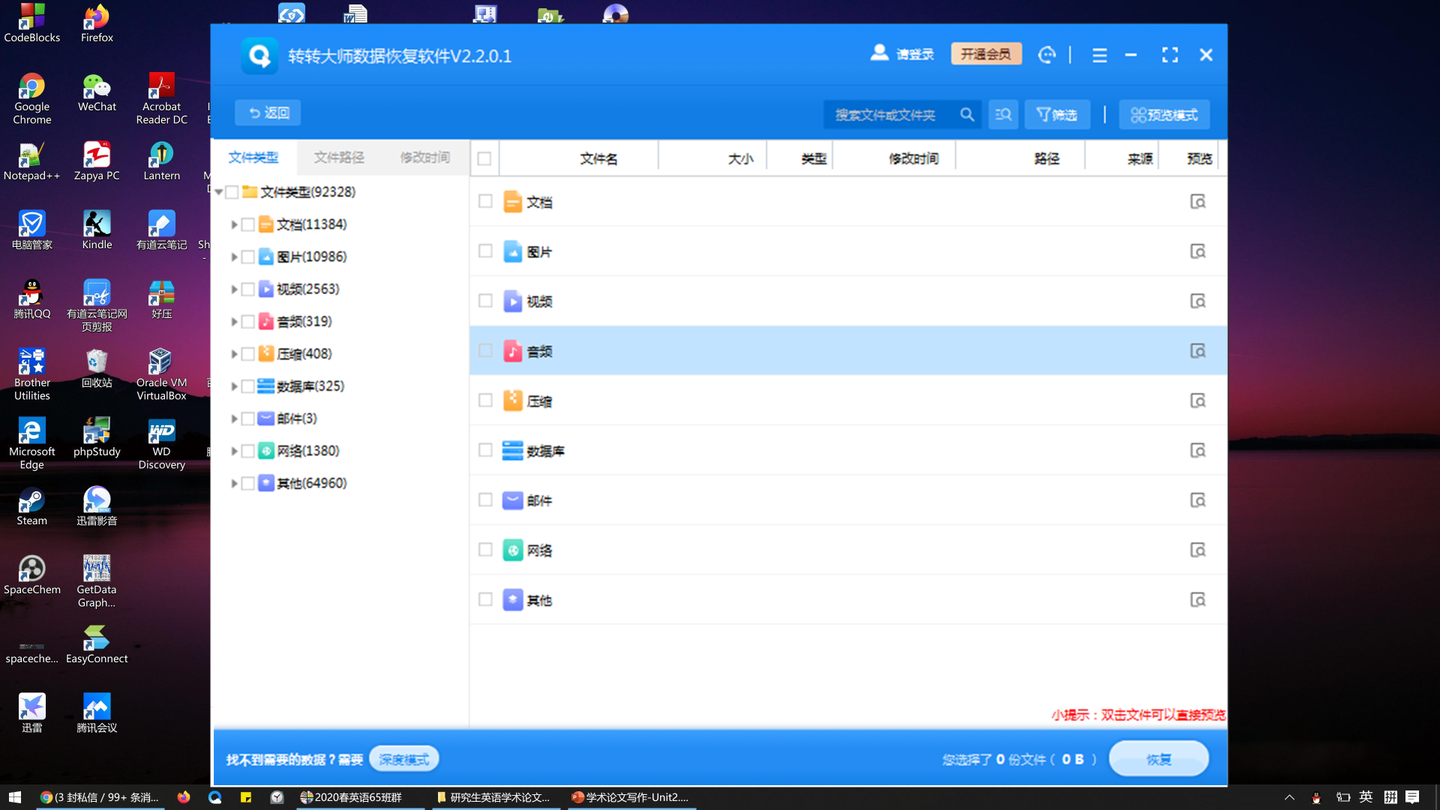Check the 视频 row checkbox in file list
Screen dimensions: 1440x810
tap(485, 300)
